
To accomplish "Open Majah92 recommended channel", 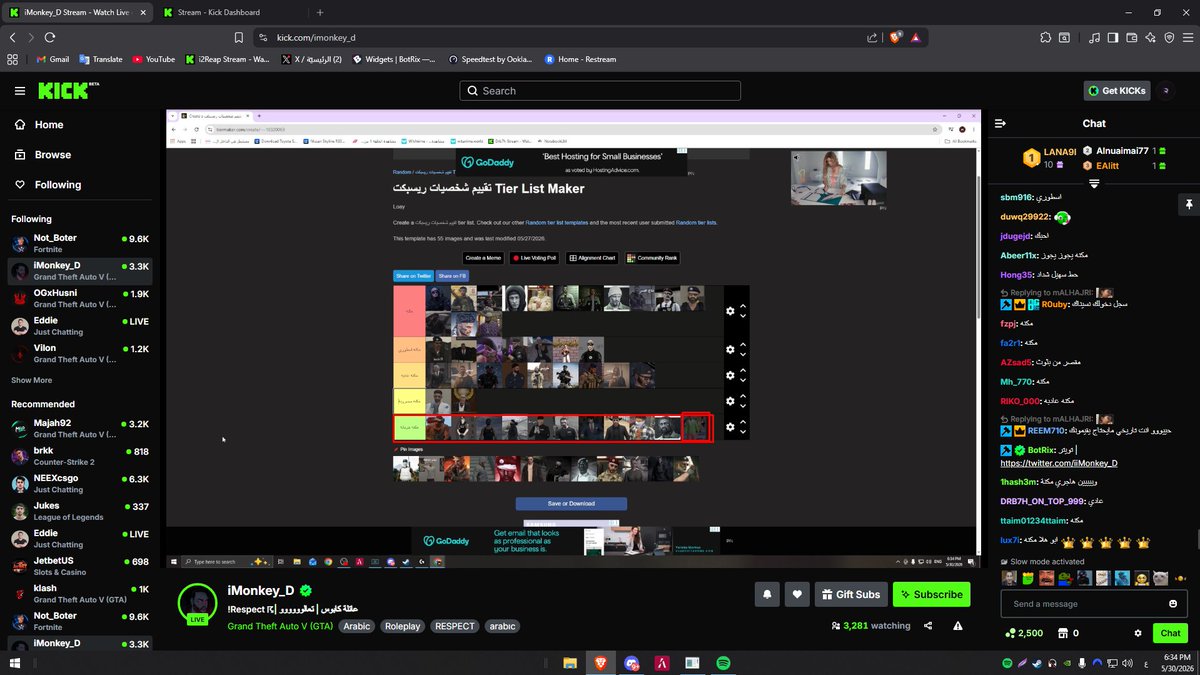I will (x=80, y=429).
